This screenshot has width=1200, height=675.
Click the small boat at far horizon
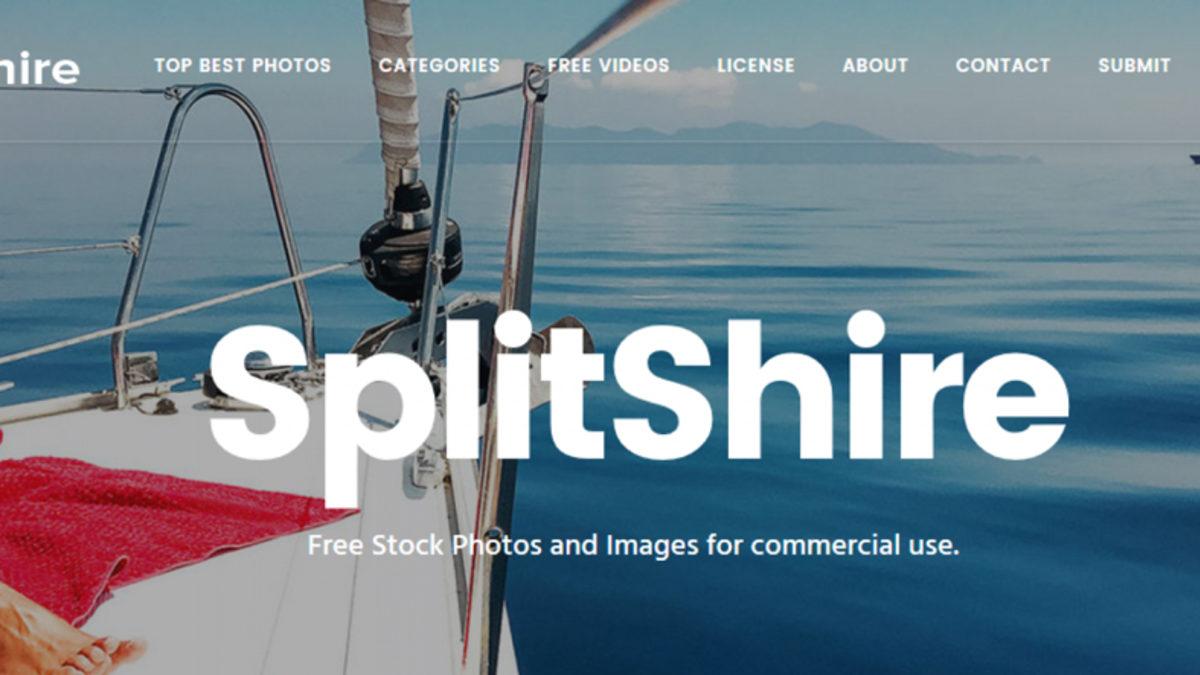pyautogui.click(x=1194, y=158)
